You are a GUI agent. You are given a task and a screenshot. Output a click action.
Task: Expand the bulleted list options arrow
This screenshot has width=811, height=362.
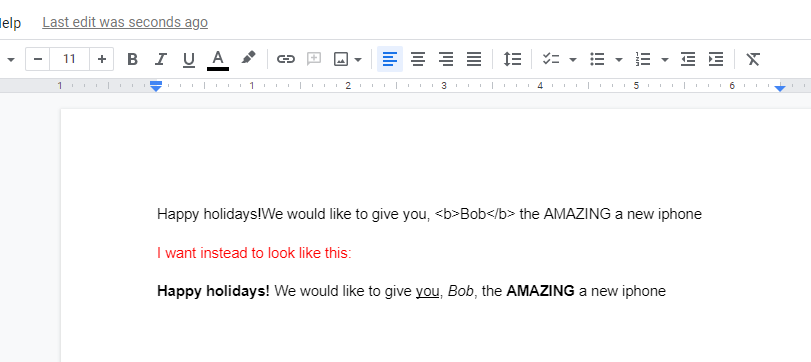(619, 59)
